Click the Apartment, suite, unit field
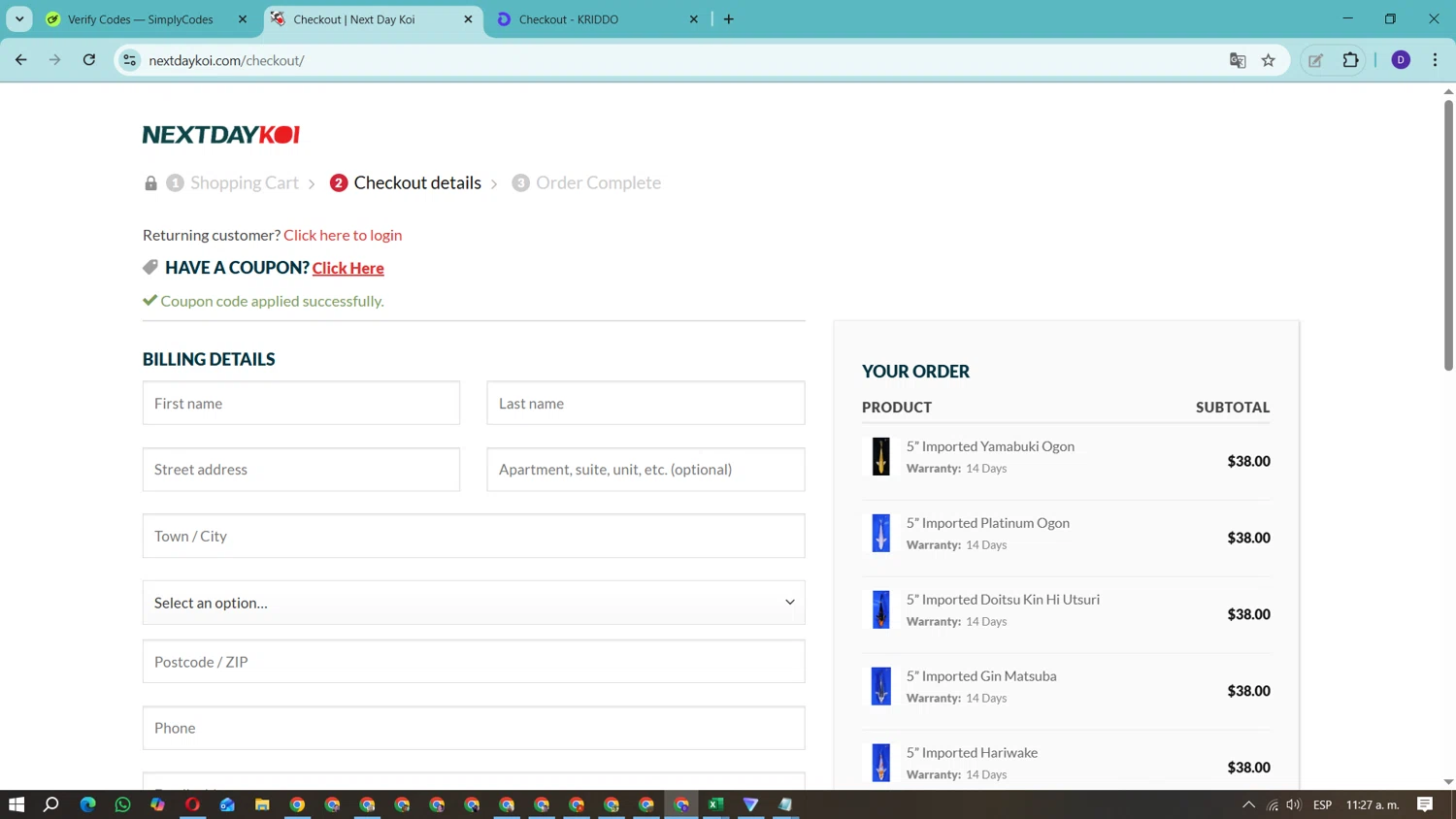1456x819 pixels. 645,470
